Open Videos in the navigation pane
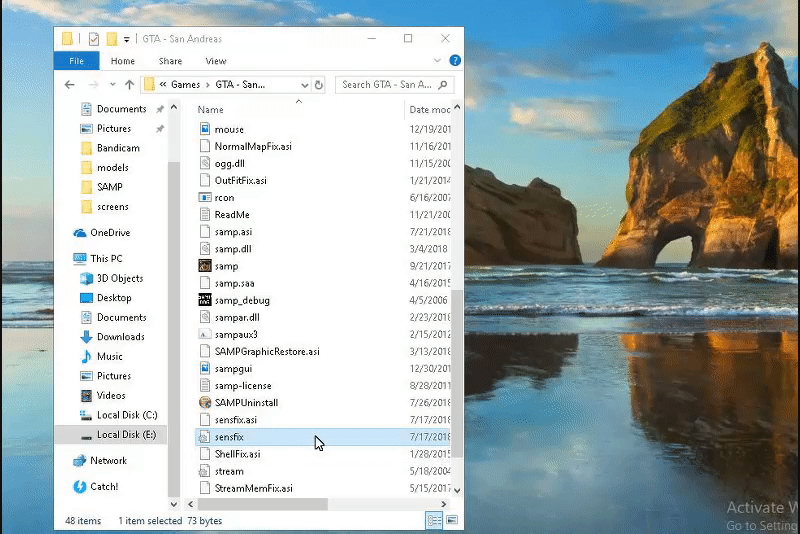800x534 pixels. [x=111, y=395]
